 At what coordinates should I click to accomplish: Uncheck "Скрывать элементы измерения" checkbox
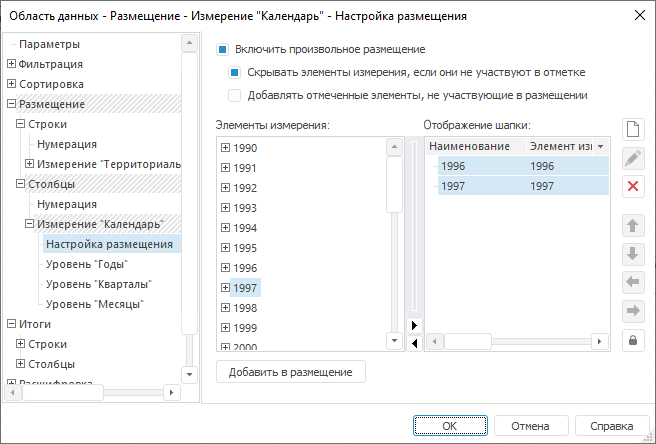(x=234, y=72)
